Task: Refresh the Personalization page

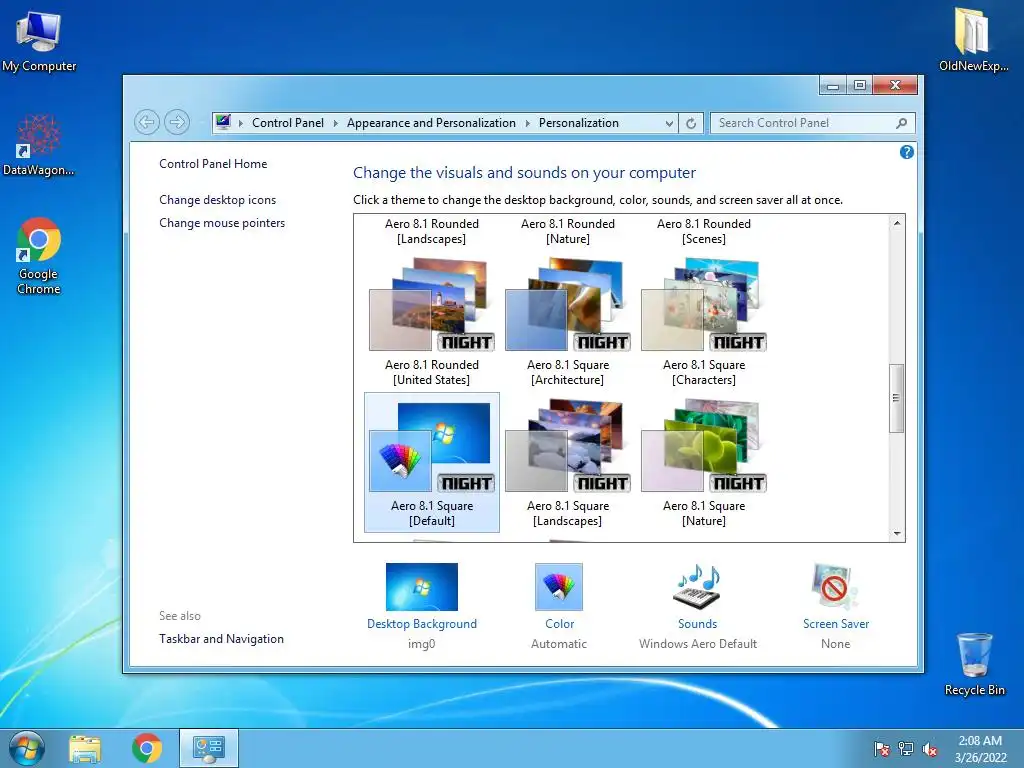Action: point(691,123)
